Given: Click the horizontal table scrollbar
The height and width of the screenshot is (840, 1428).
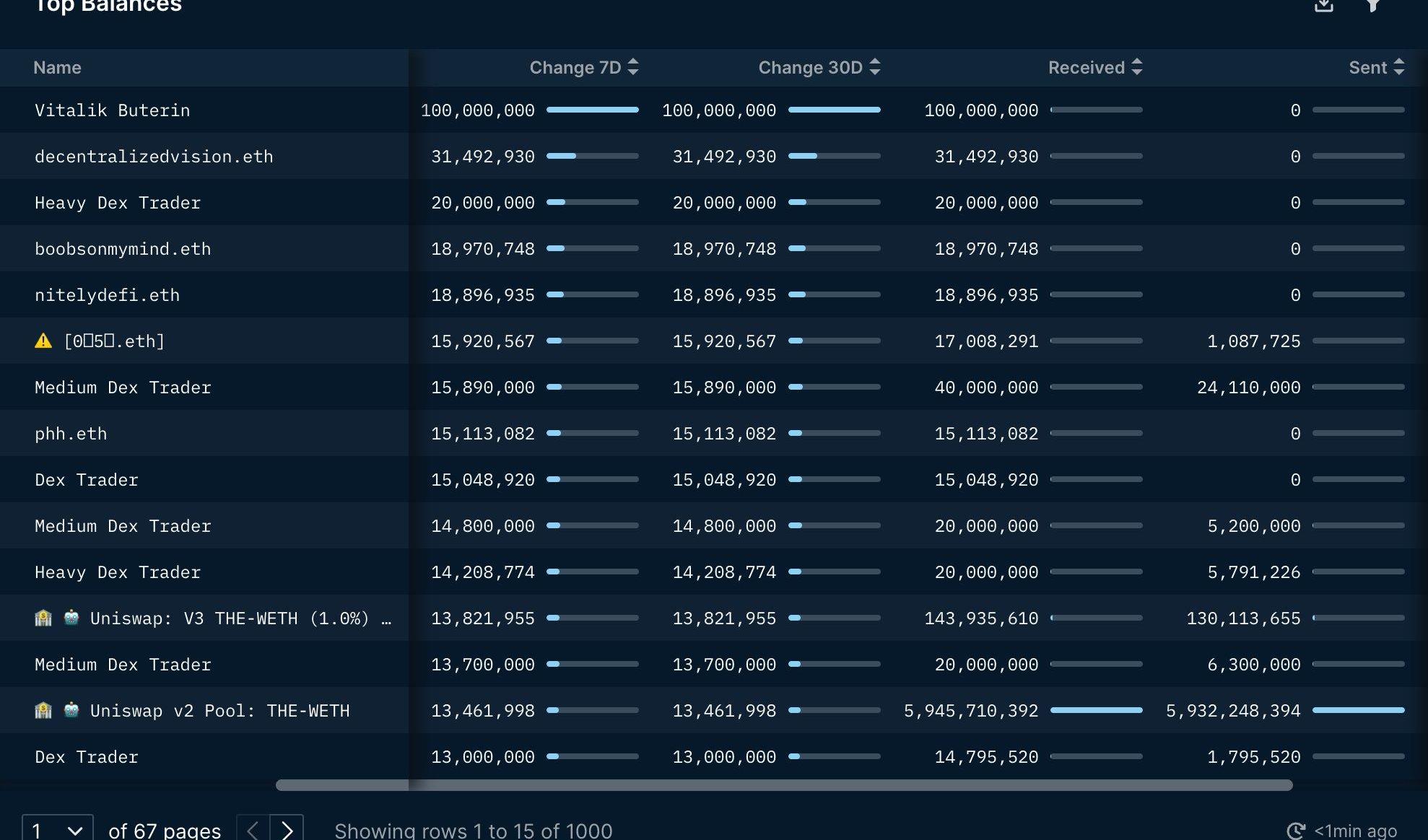Looking at the screenshot, I should pyautogui.click(x=783, y=785).
